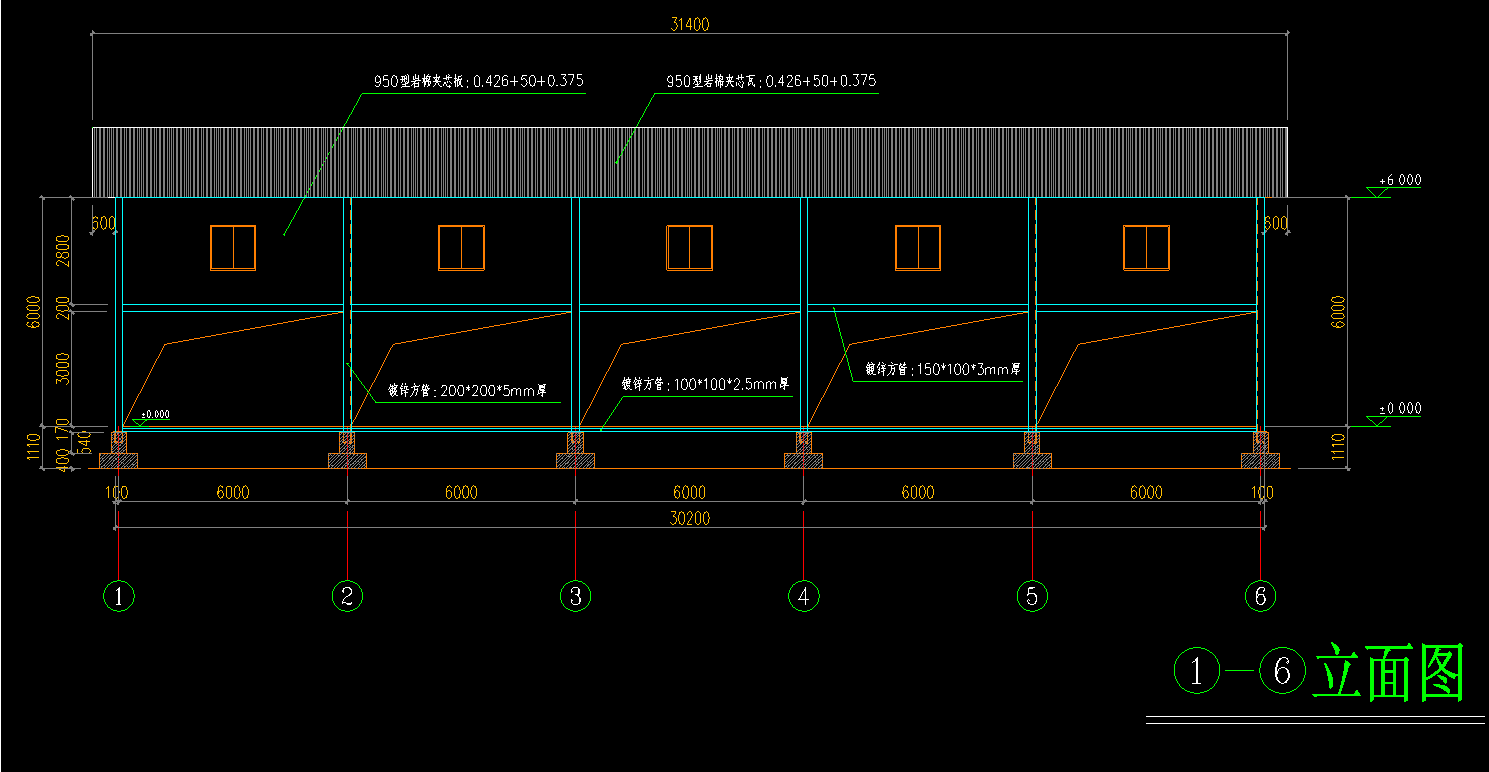Click the window between axes 3 and 4
Screen dimensions: 1489x772
(x=690, y=248)
